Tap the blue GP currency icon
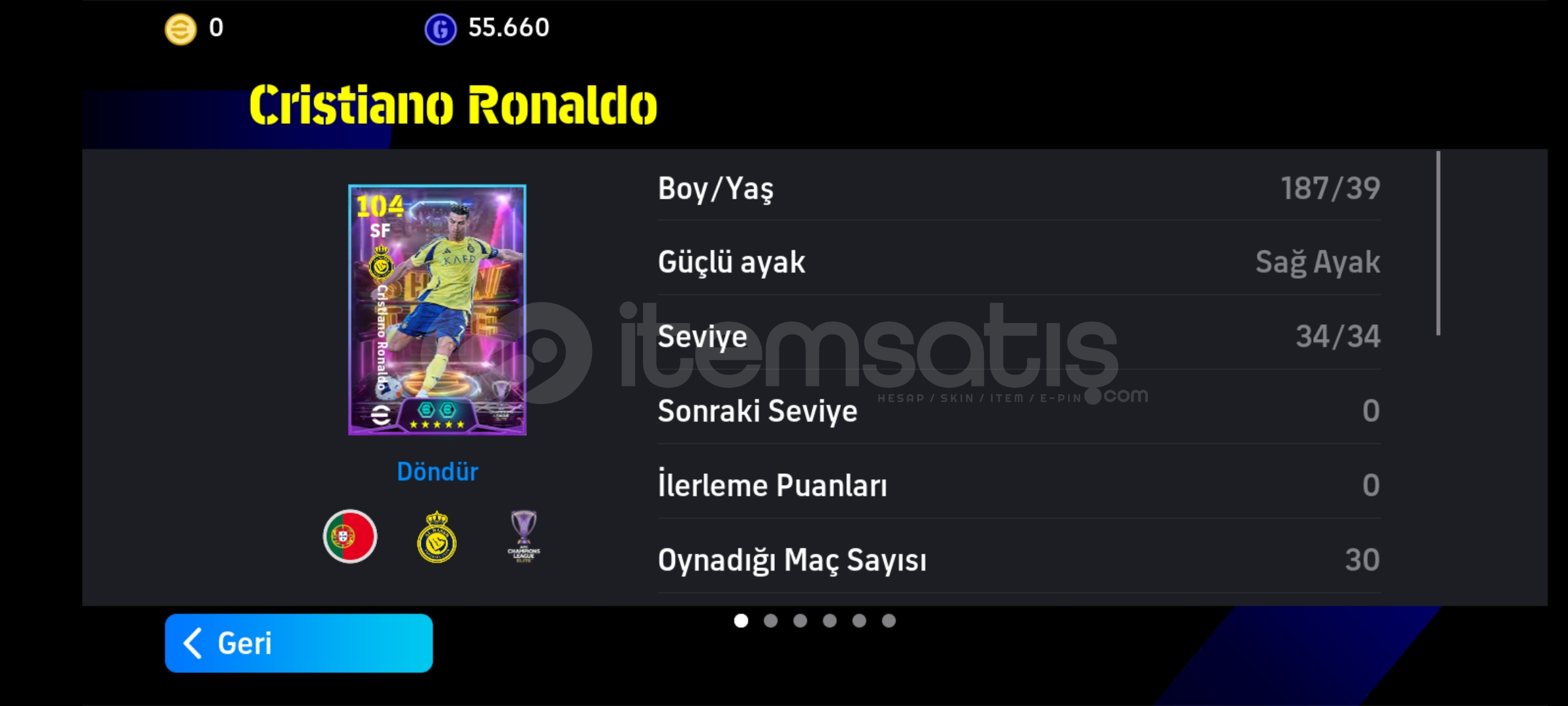 click(x=440, y=29)
